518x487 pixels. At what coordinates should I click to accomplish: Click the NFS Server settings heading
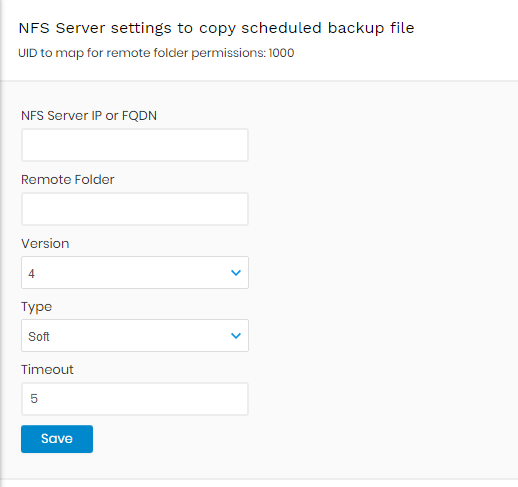click(x=216, y=28)
